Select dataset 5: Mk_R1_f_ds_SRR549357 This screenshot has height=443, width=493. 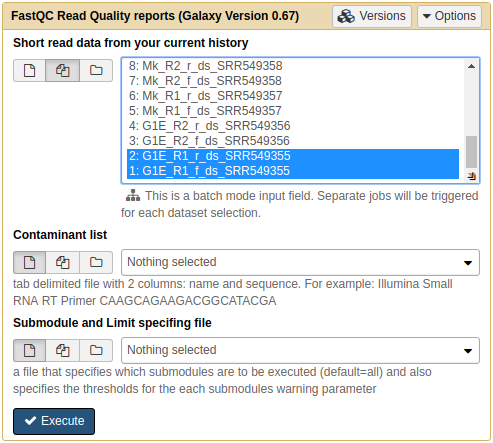pyautogui.click(x=293, y=111)
